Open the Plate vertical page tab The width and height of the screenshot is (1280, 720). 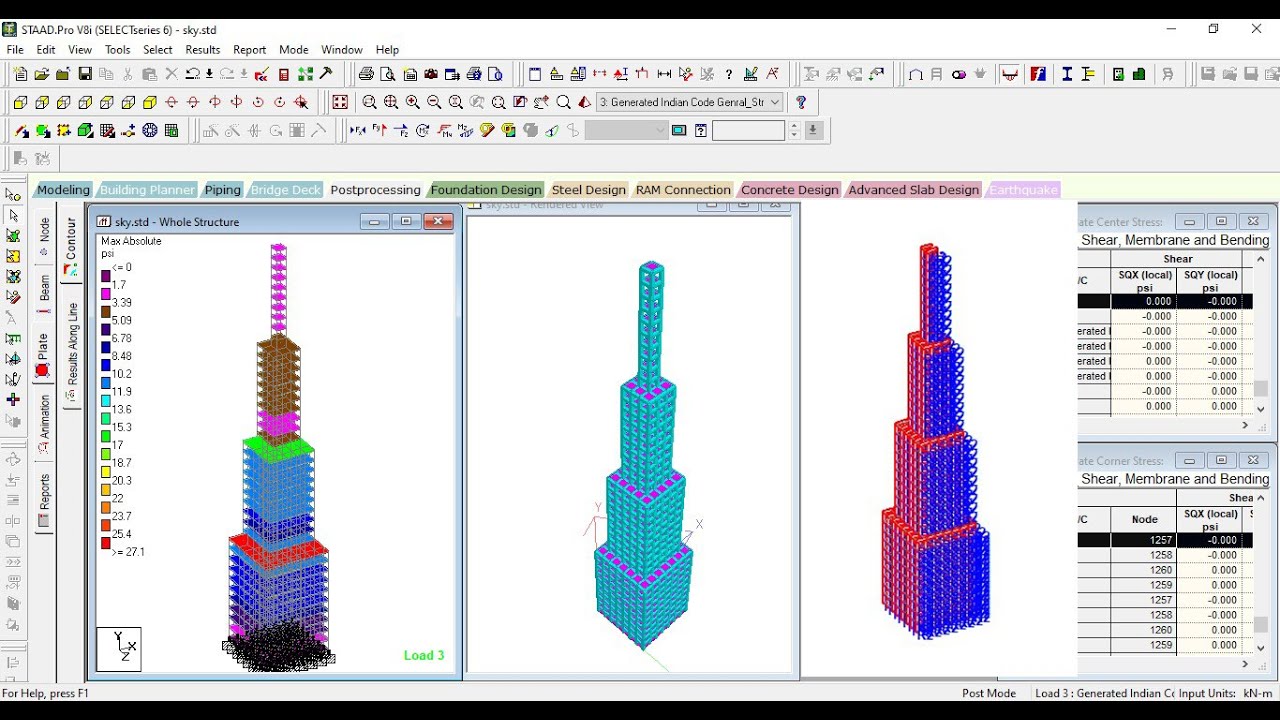(43, 355)
